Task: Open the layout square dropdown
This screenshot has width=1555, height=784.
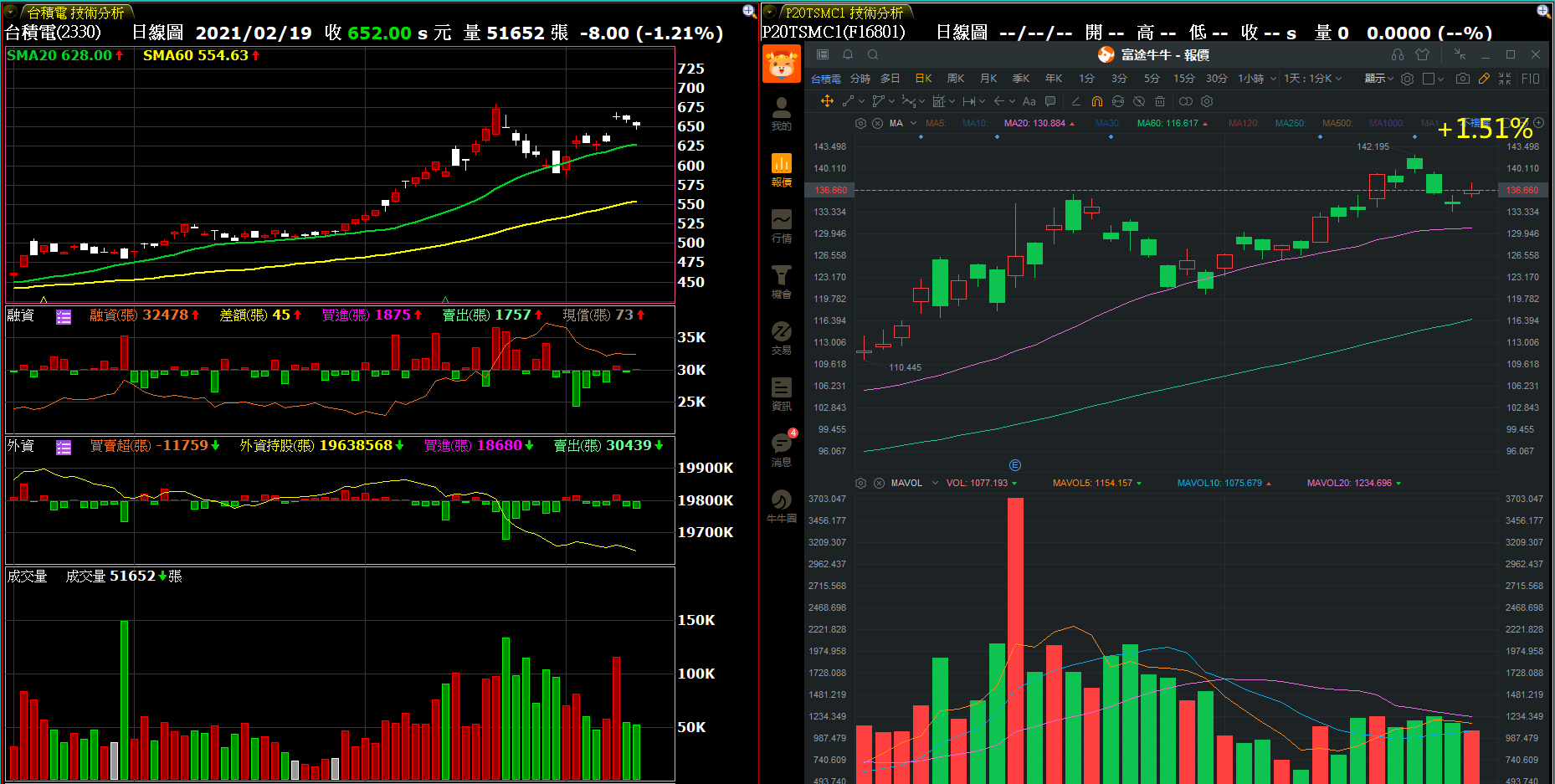Action: 1434,79
